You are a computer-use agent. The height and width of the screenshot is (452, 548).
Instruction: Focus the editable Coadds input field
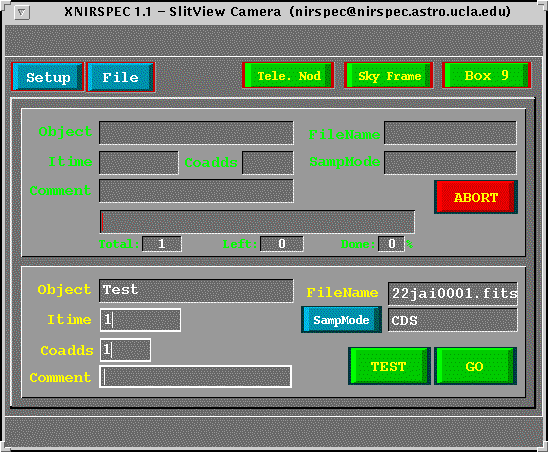click(125, 350)
